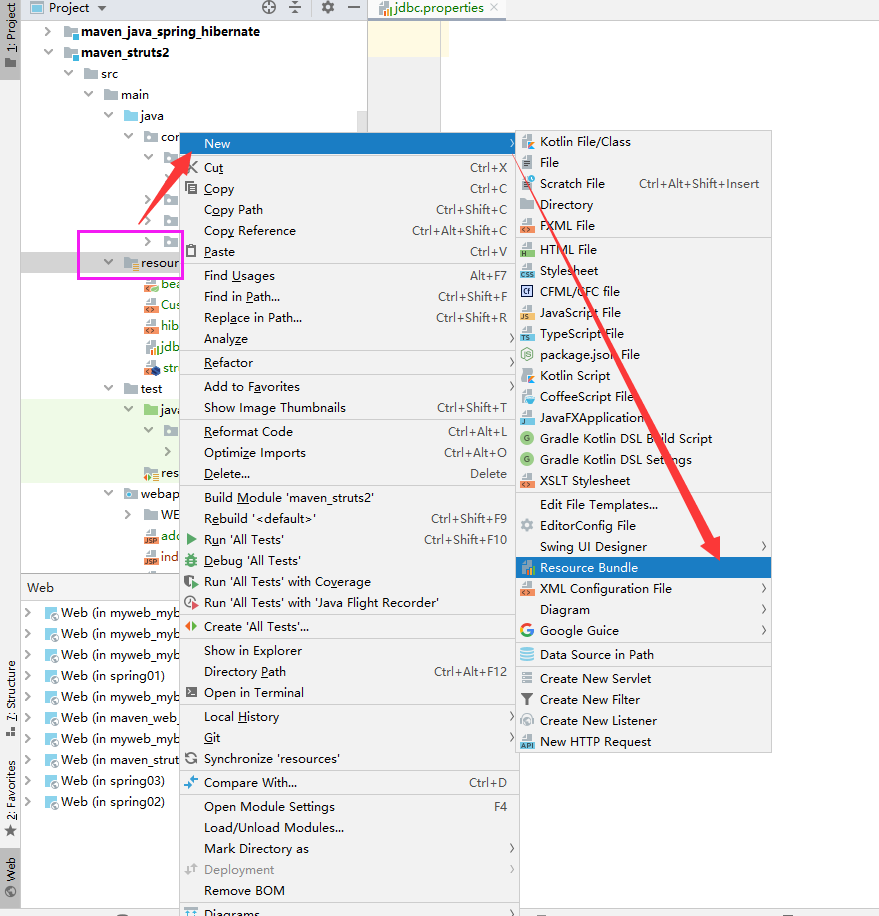The width and height of the screenshot is (879, 916).
Task: Collapse the java source folder under main
Action: pyautogui.click(x=109, y=116)
